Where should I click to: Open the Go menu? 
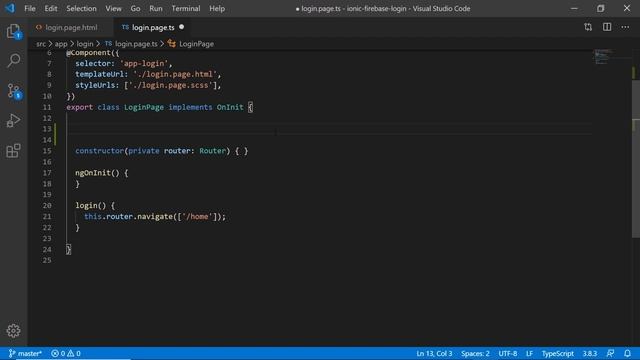[x=135, y=8]
